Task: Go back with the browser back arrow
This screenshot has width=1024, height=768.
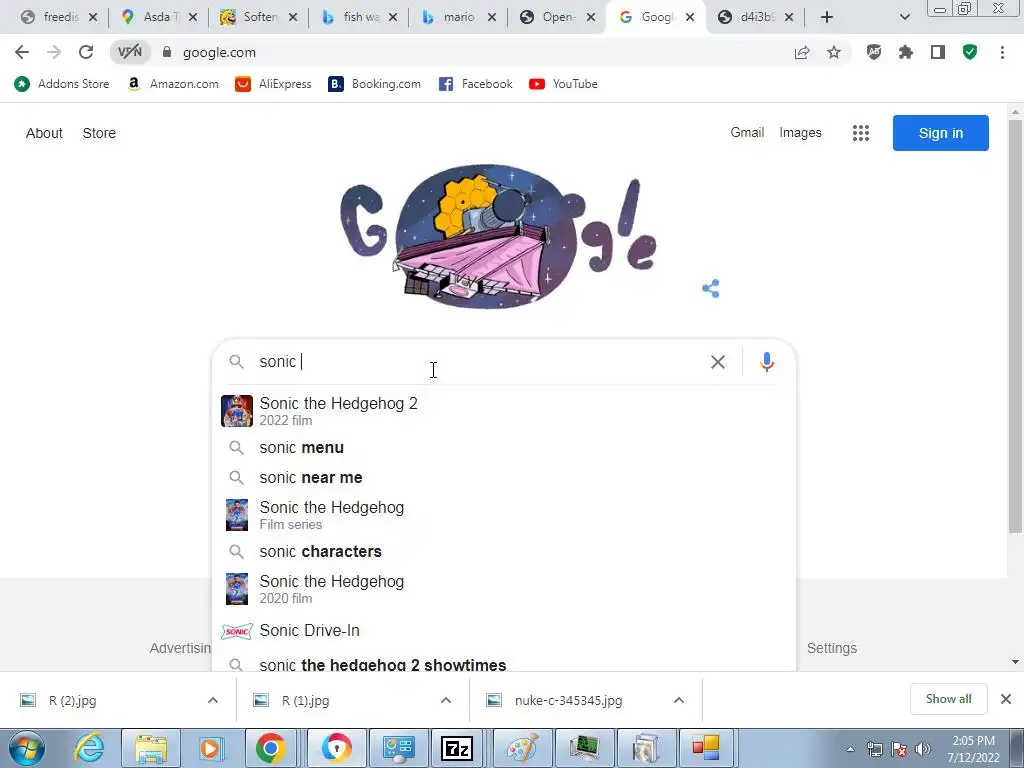Action: pos(22,52)
